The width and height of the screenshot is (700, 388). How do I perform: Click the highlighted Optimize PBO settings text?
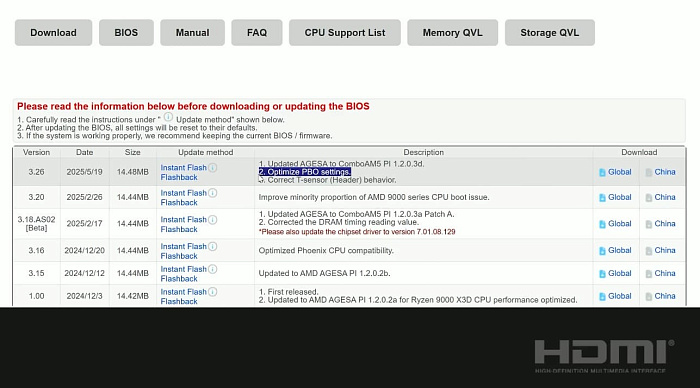pos(305,172)
